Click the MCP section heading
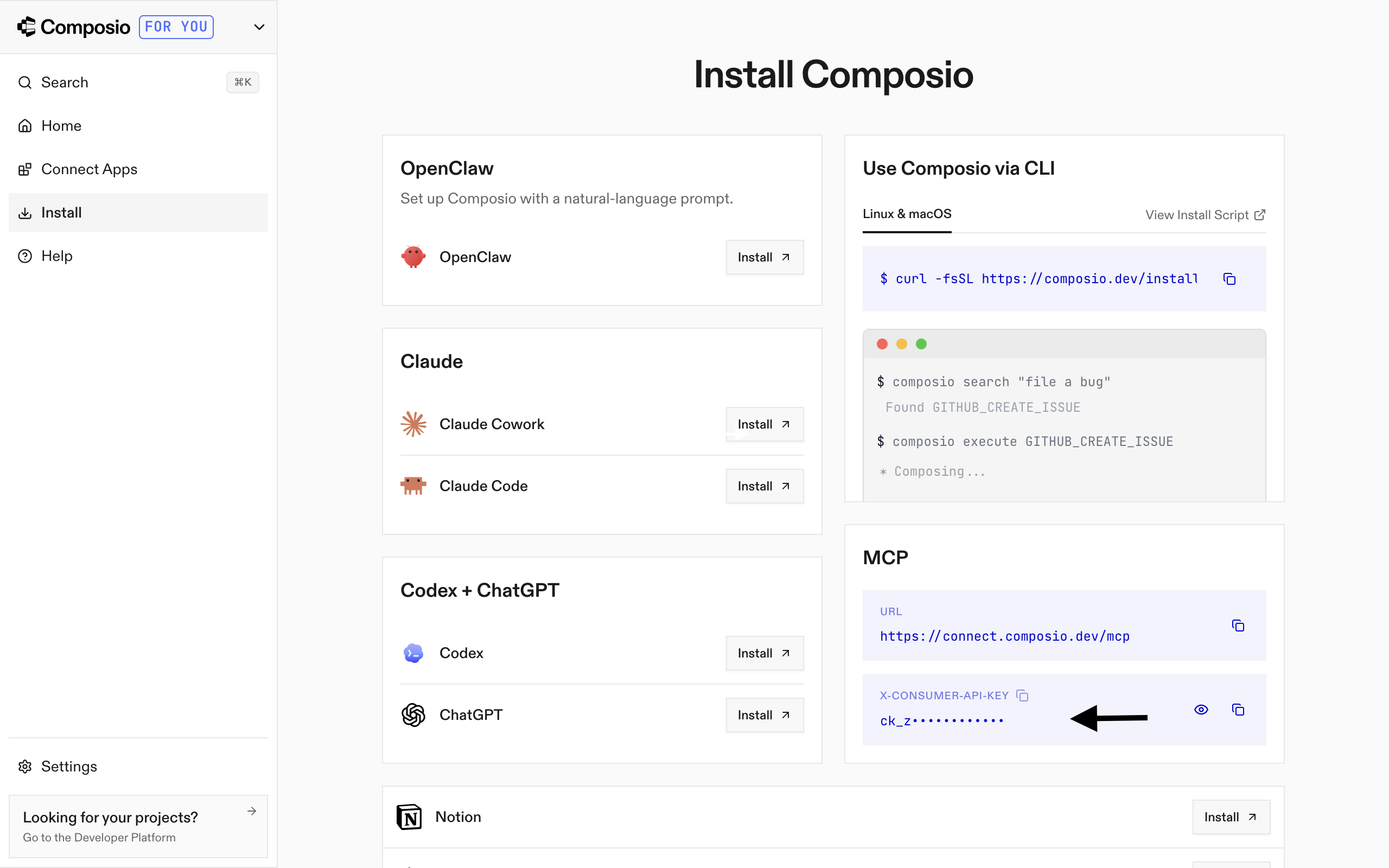The height and width of the screenshot is (868, 1389). pyautogui.click(x=885, y=558)
